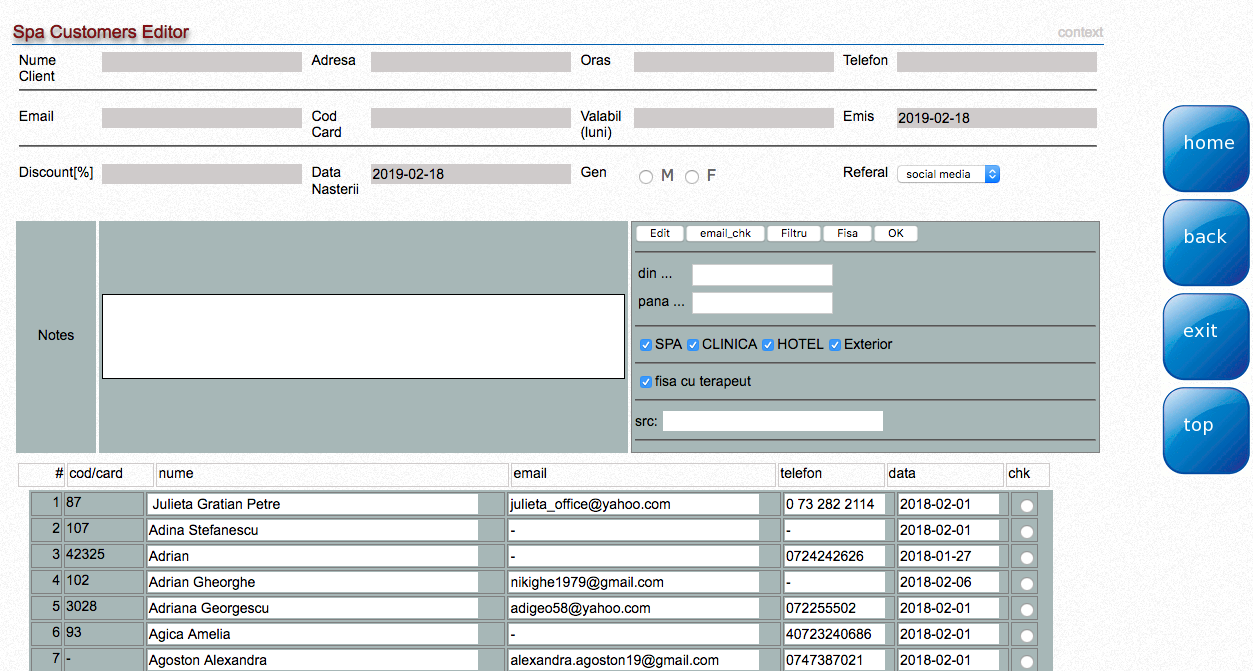The width and height of the screenshot is (1253, 671).
Task: Click the blue top navigation button
Action: (x=1207, y=430)
